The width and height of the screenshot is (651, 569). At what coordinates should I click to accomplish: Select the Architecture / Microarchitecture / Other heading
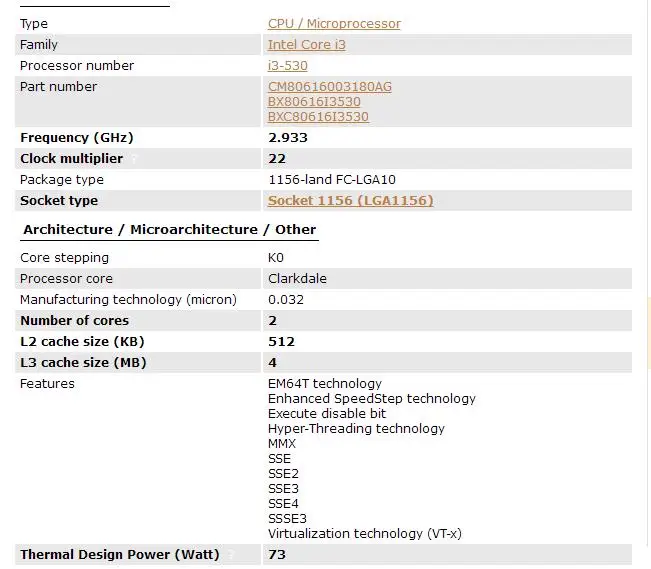169,229
